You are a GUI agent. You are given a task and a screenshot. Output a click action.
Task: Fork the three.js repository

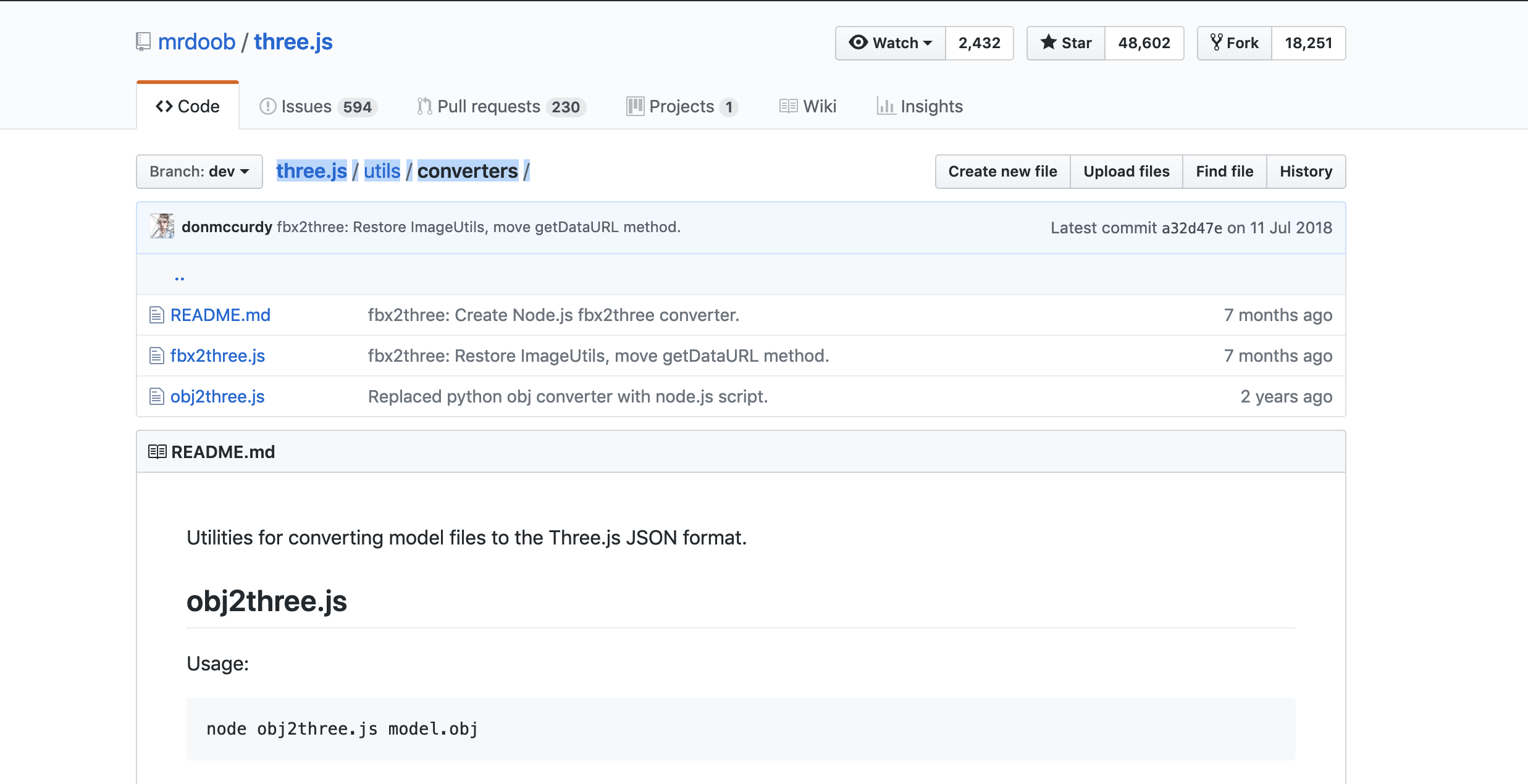pyautogui.click(x=1235, y=43)
